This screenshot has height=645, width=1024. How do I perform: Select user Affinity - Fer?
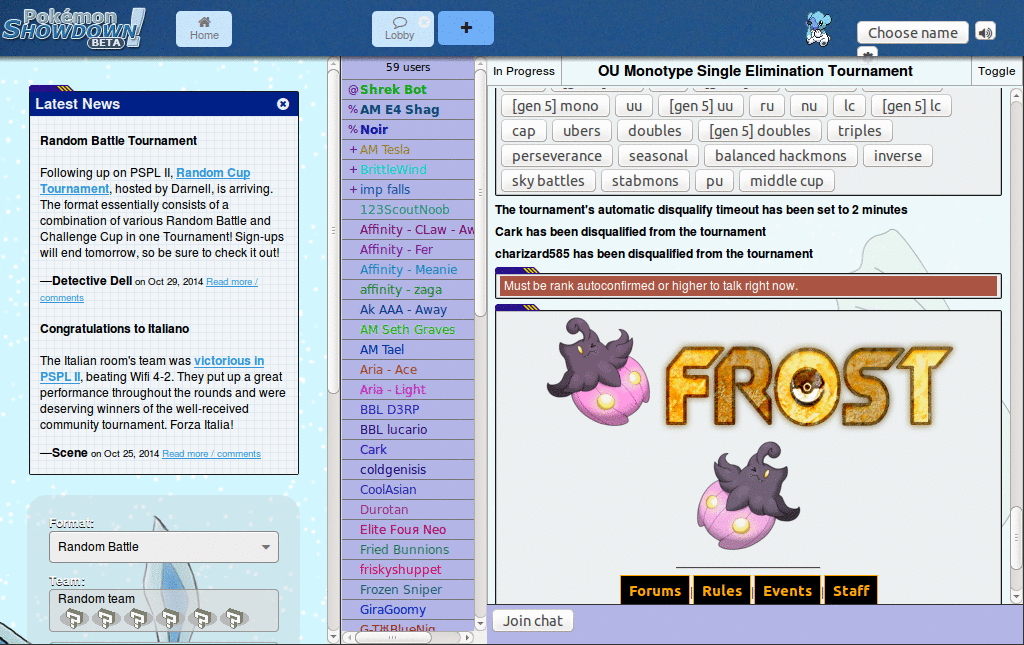(408, 249)
